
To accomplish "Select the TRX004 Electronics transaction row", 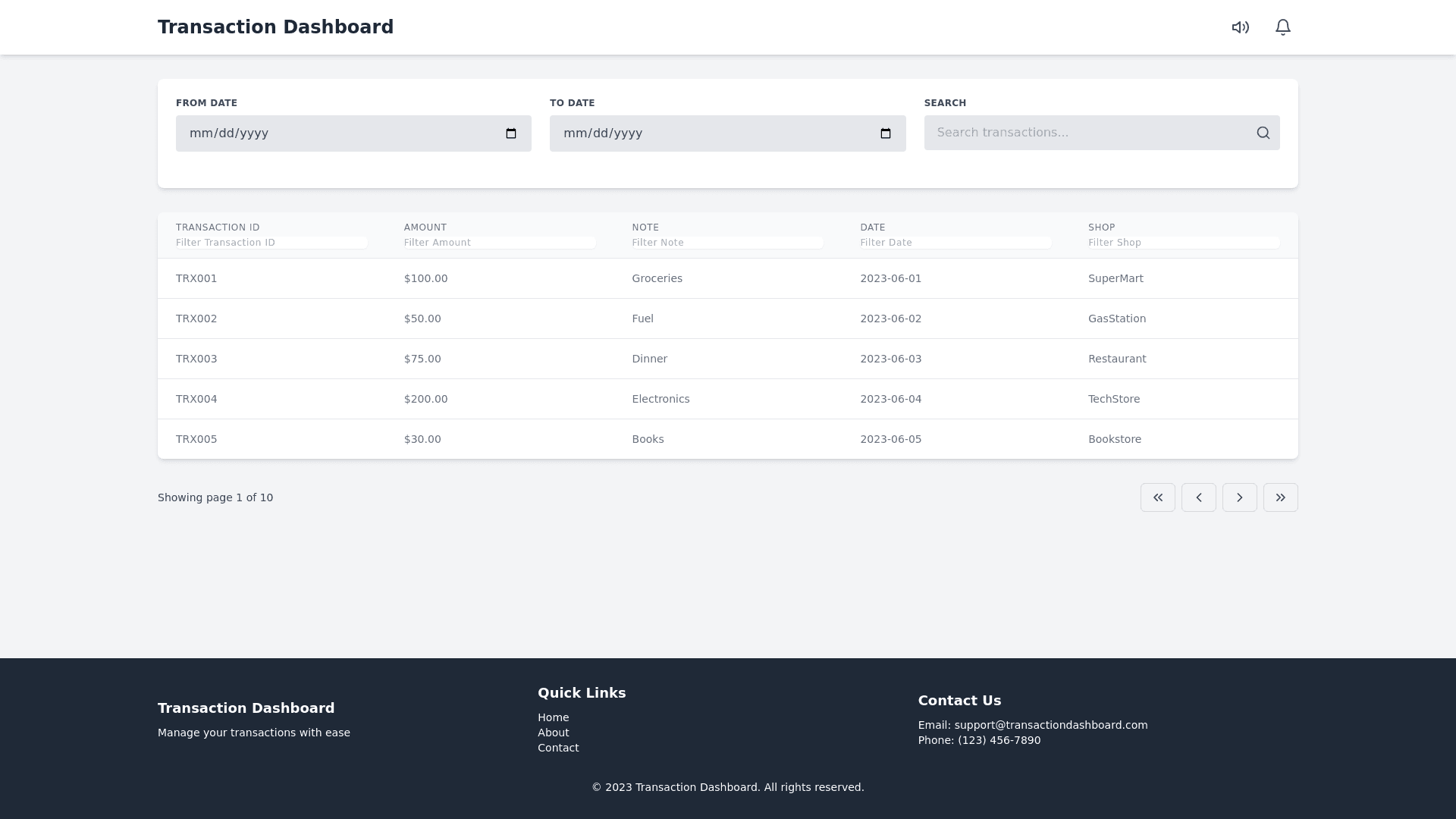I will (x=727, y=399).
